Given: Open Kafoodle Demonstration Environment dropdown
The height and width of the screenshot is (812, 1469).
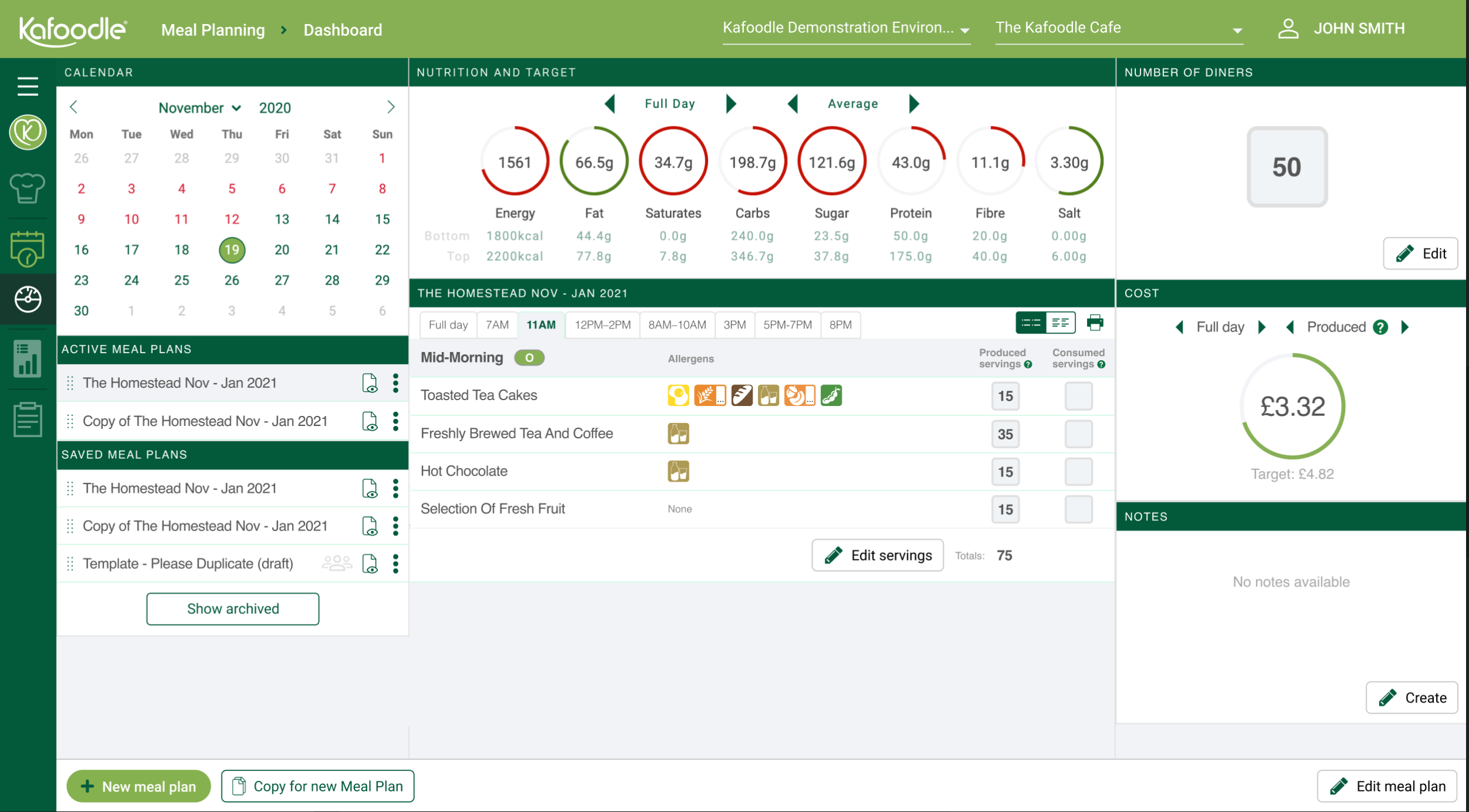Looking at the screenshot, I should click(x=846, y=28).
